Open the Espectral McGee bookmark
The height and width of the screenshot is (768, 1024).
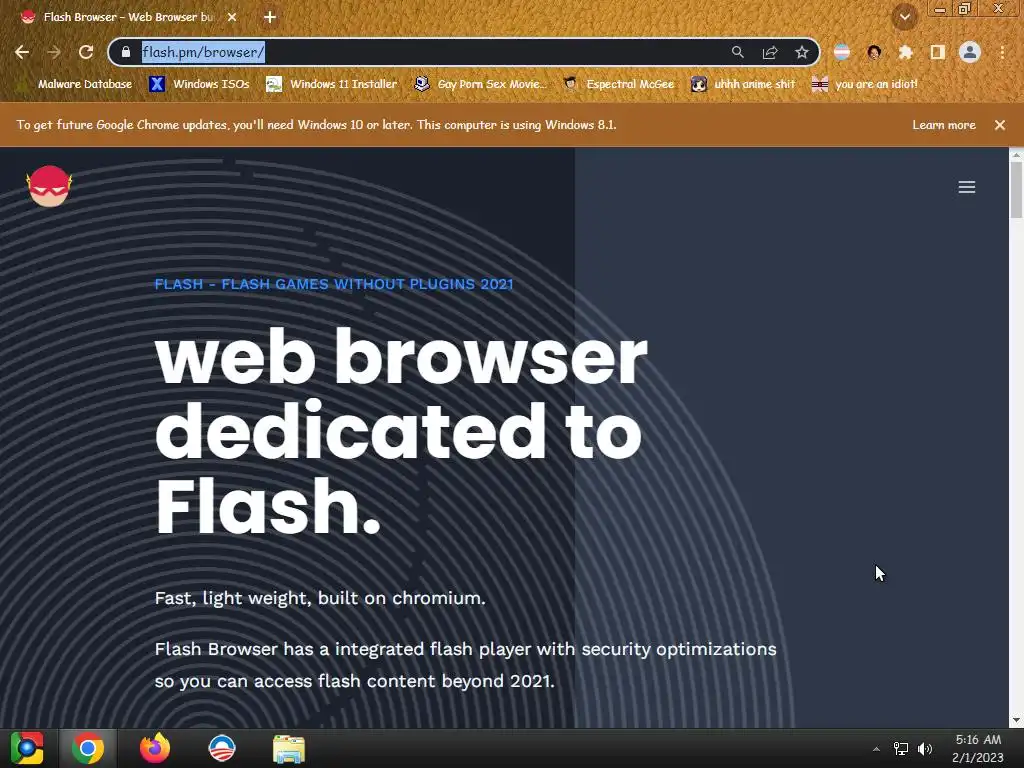618,84
